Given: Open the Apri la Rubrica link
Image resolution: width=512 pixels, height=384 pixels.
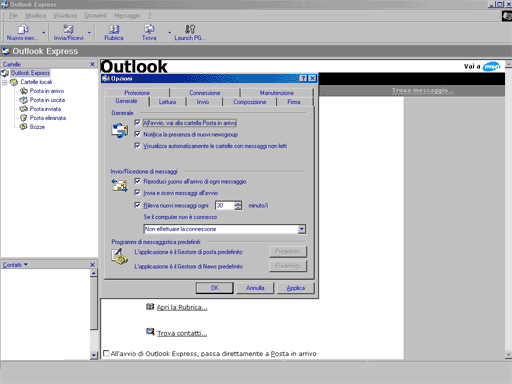Looking at the screenshot, I should pyautogui.click(x=182, y=307).
